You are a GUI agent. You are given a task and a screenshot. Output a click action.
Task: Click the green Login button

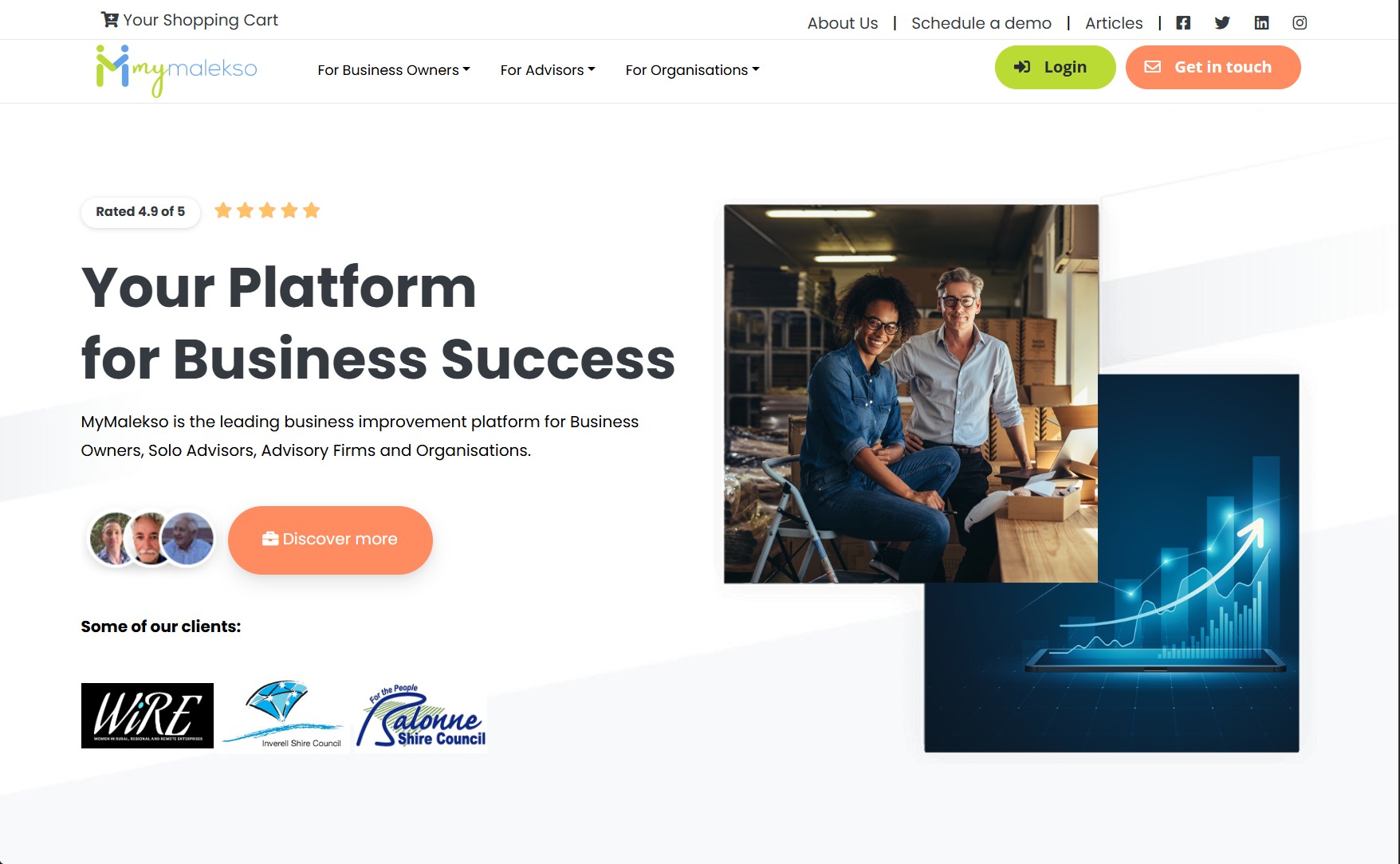point(1055,67)
